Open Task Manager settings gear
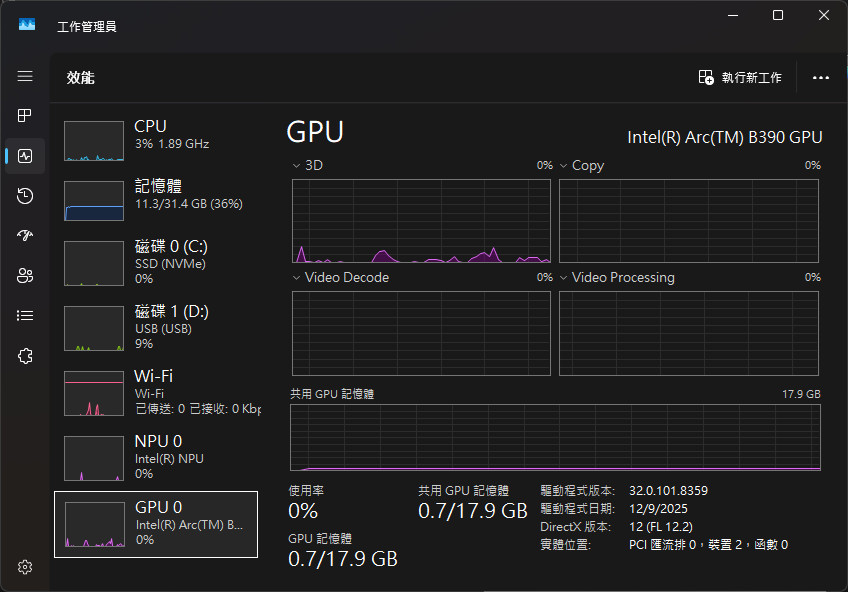 pyautogui.click(x=25, y=567)
